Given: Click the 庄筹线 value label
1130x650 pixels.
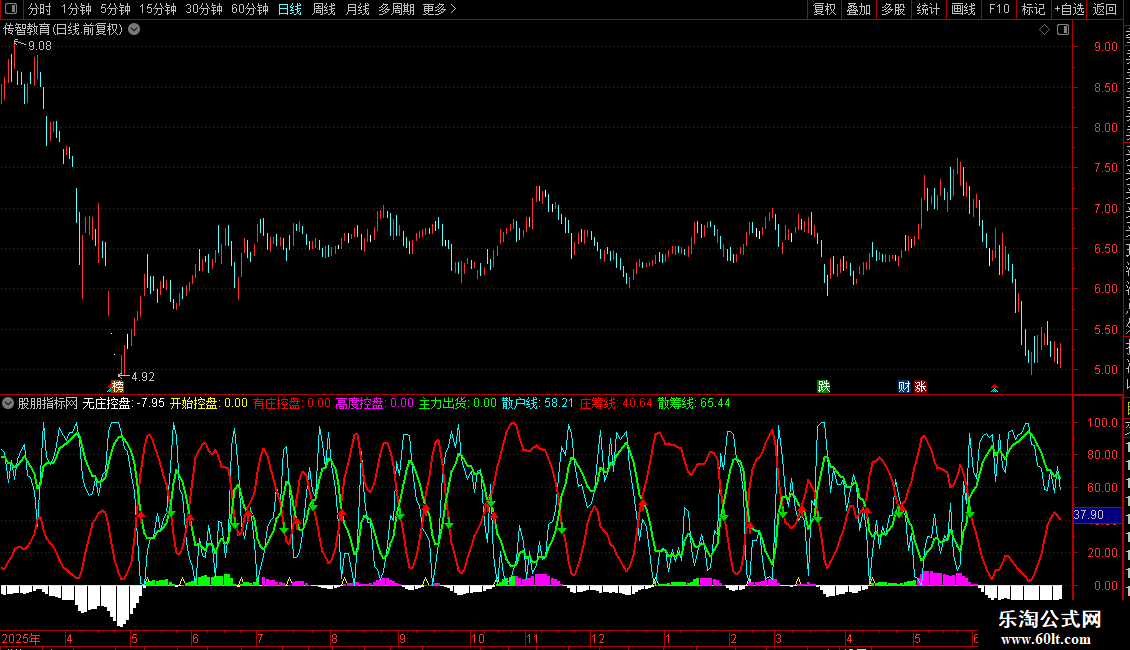Looking at the screenshot, I should point(615,403).
